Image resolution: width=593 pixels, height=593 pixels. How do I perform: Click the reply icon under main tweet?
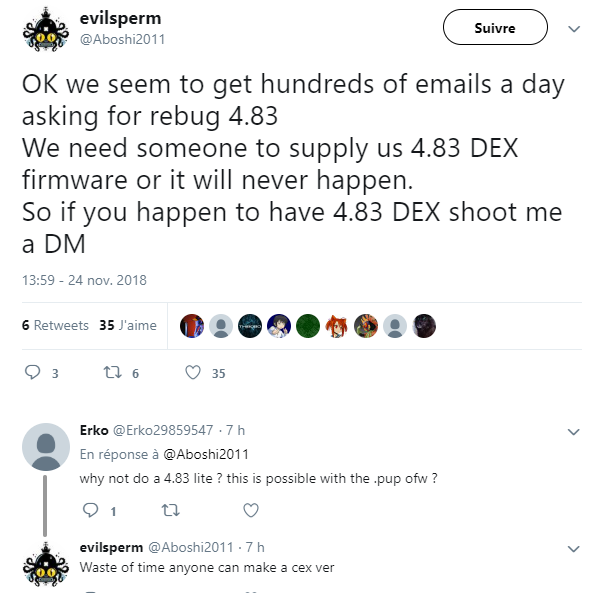pos(33,372)
